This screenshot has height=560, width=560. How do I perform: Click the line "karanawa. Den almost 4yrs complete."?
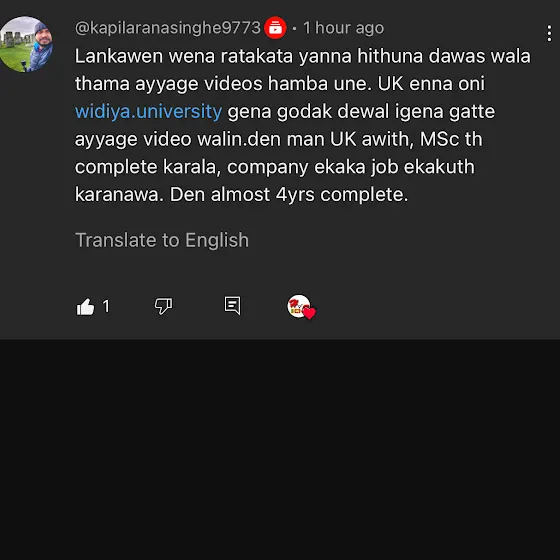point(241,195)
